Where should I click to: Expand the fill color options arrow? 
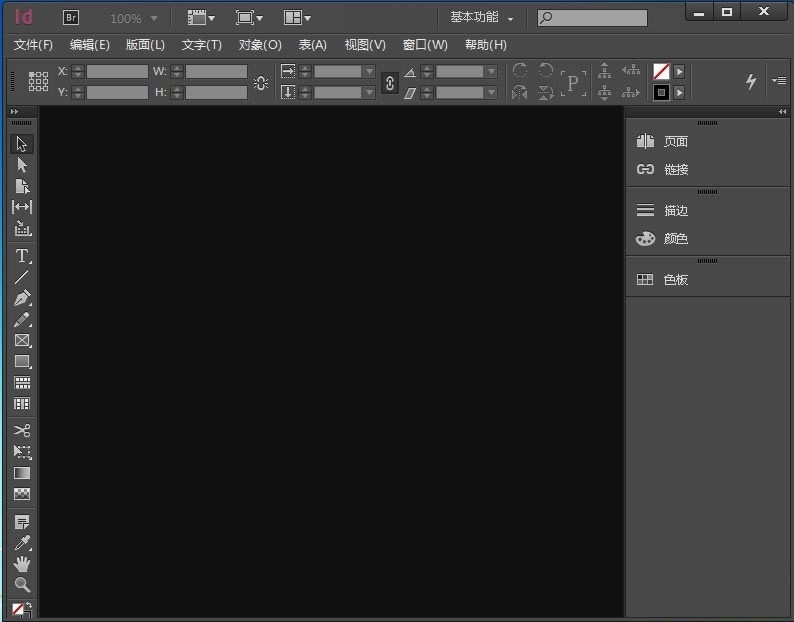coord(680,71)
